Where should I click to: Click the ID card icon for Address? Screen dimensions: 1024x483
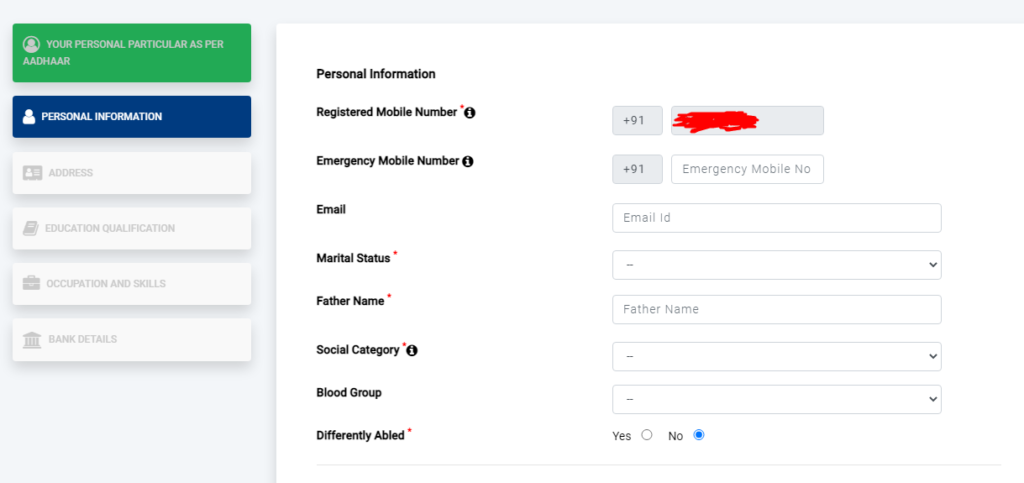[33, 173]
